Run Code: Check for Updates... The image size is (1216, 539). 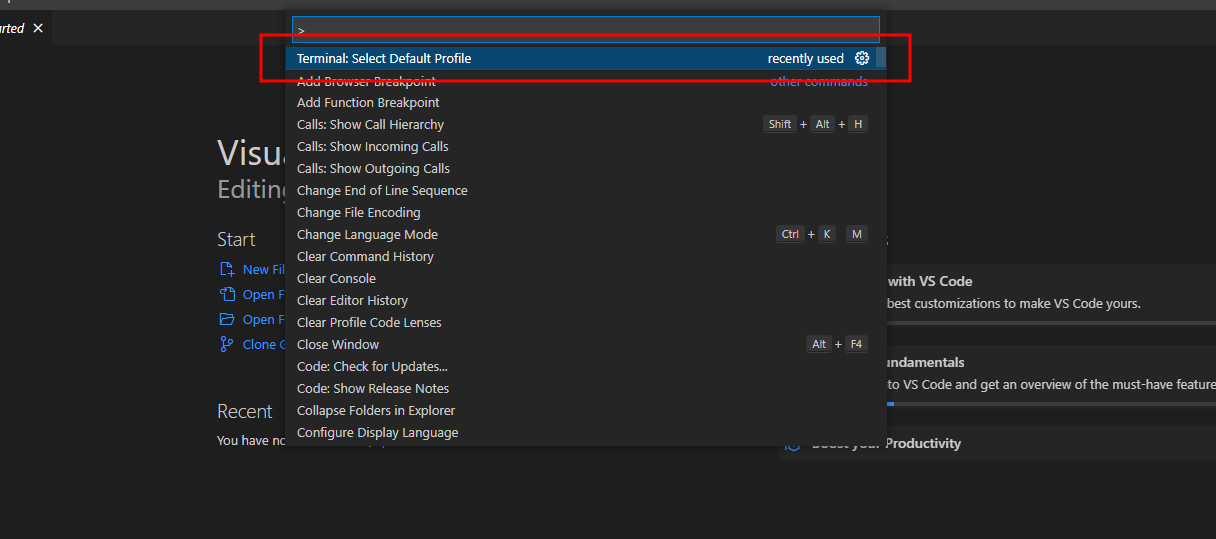[581, 366]
